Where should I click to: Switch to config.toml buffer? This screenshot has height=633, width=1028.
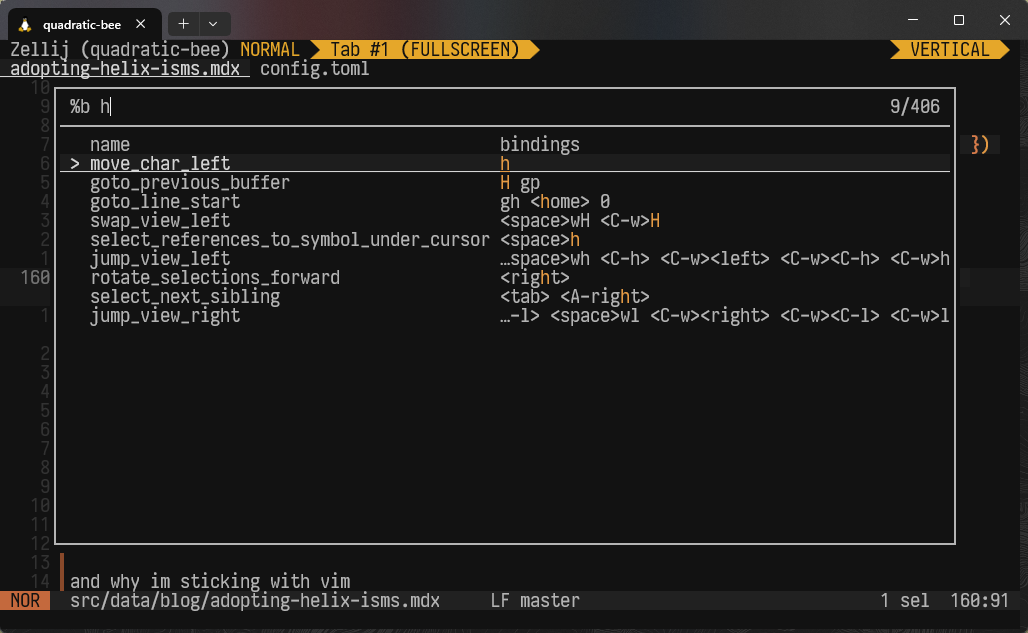315,69
